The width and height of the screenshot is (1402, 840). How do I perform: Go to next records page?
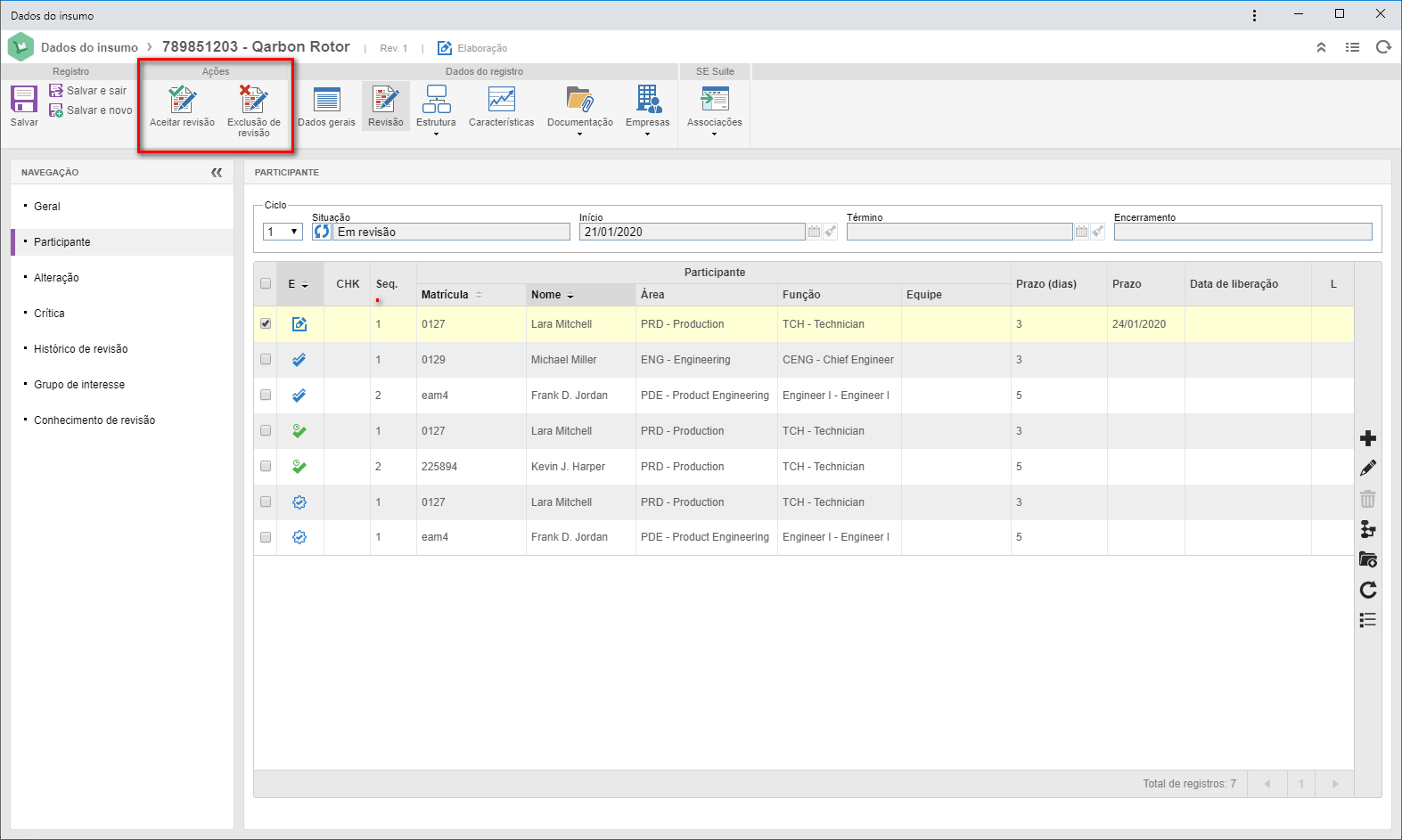1335,784
